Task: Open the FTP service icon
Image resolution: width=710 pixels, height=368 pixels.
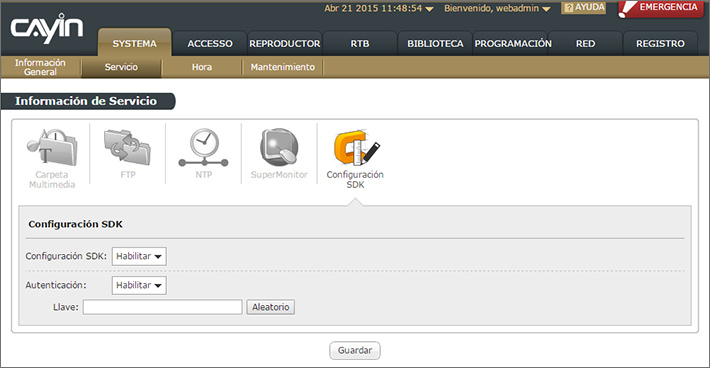Action: [128, 154]
